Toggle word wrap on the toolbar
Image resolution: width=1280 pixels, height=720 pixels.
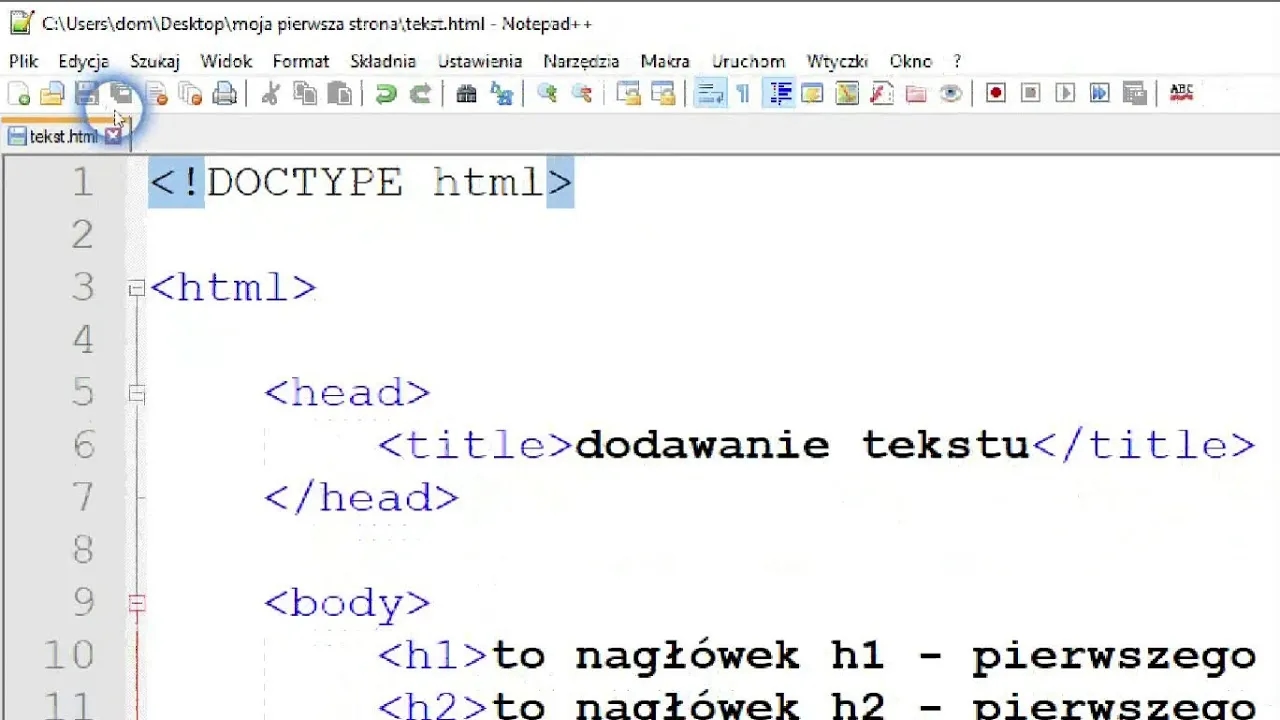(x=710, y=93)
